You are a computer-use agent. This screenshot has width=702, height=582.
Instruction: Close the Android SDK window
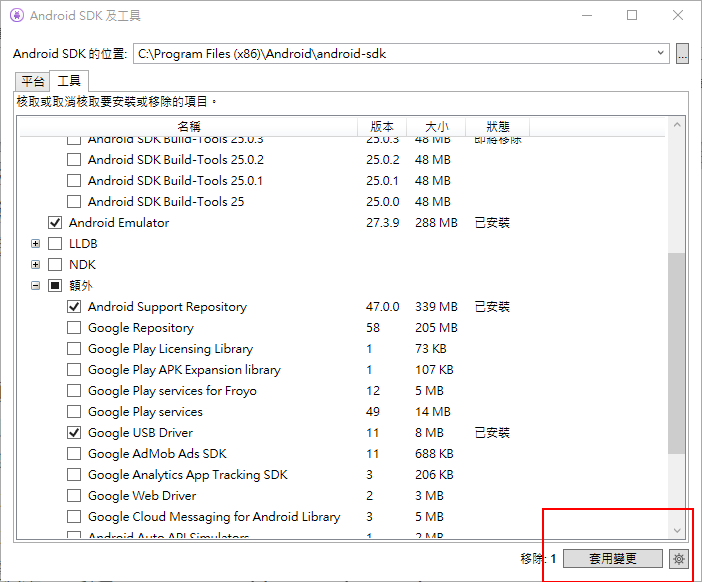pos(678,15)
